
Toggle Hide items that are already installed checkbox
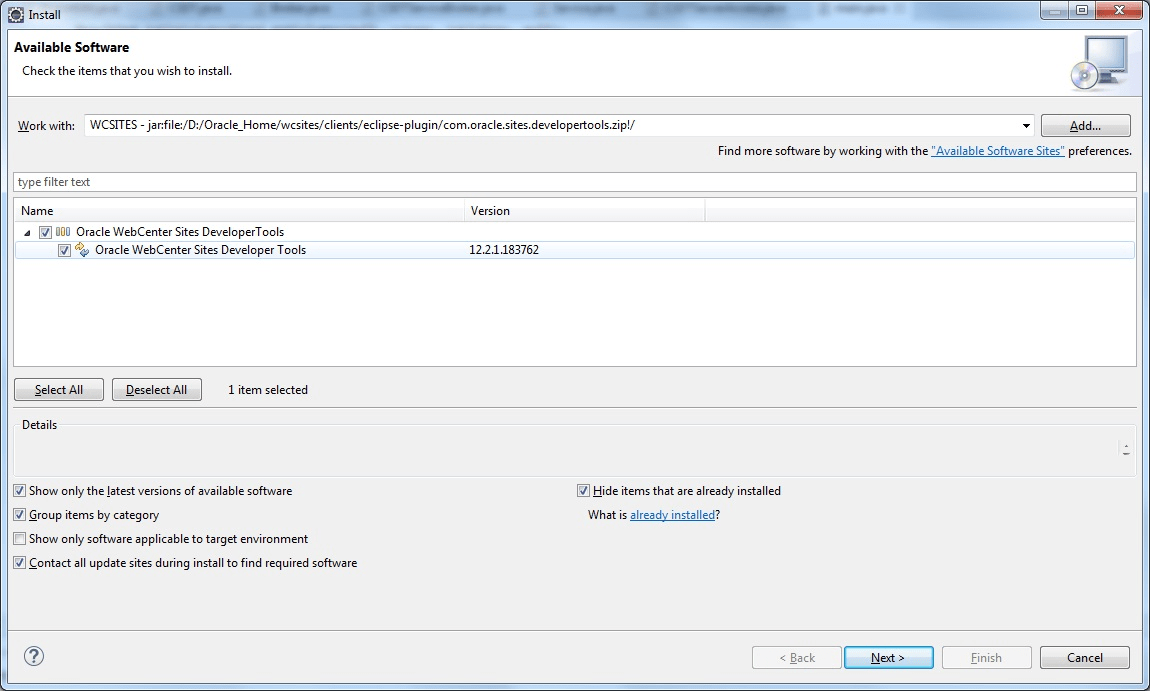(x=584, y=491)
